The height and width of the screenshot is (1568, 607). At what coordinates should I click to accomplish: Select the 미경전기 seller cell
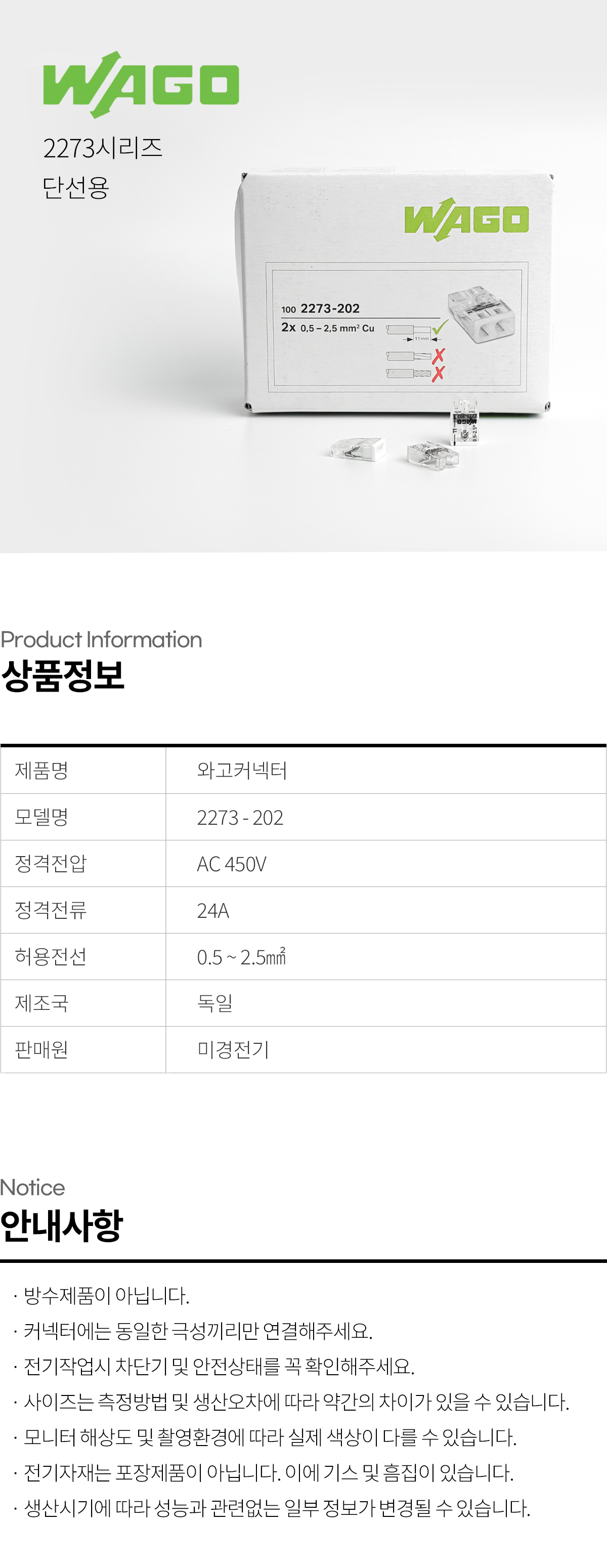point(385,1050)
